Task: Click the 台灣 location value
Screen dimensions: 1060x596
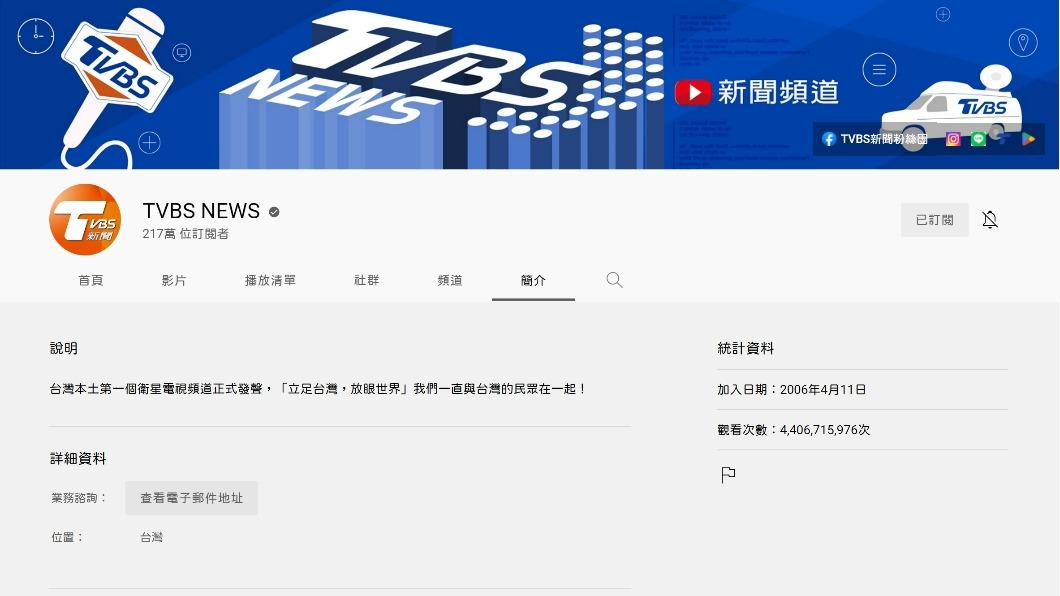Action: tap(151, 537)
